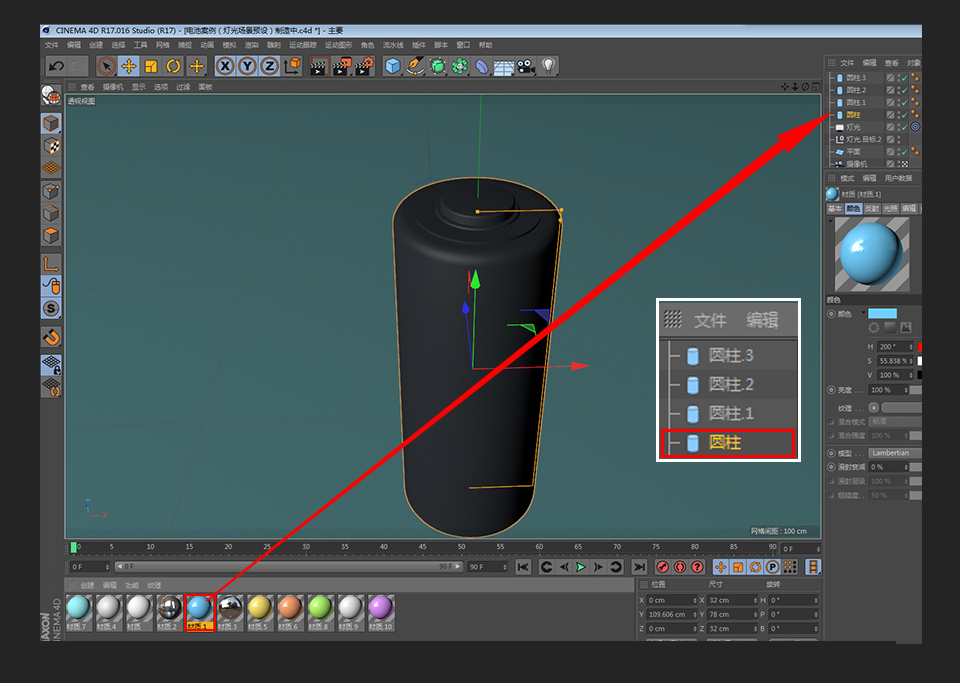Click the cube primitive icon in the toolbar
This screenshot has height=683, width=960.
tap(391, 66)
